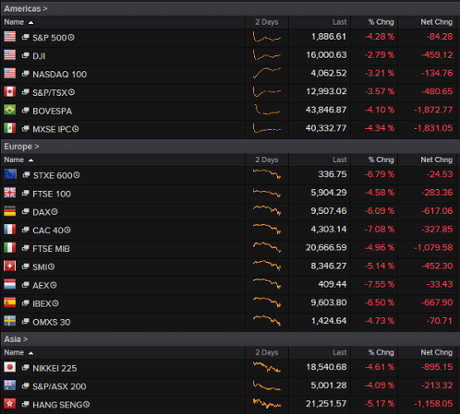Select the IBEX net change -667.90
Image resolution: width=460 pixels, height=414 pixels.
point(437,303)
